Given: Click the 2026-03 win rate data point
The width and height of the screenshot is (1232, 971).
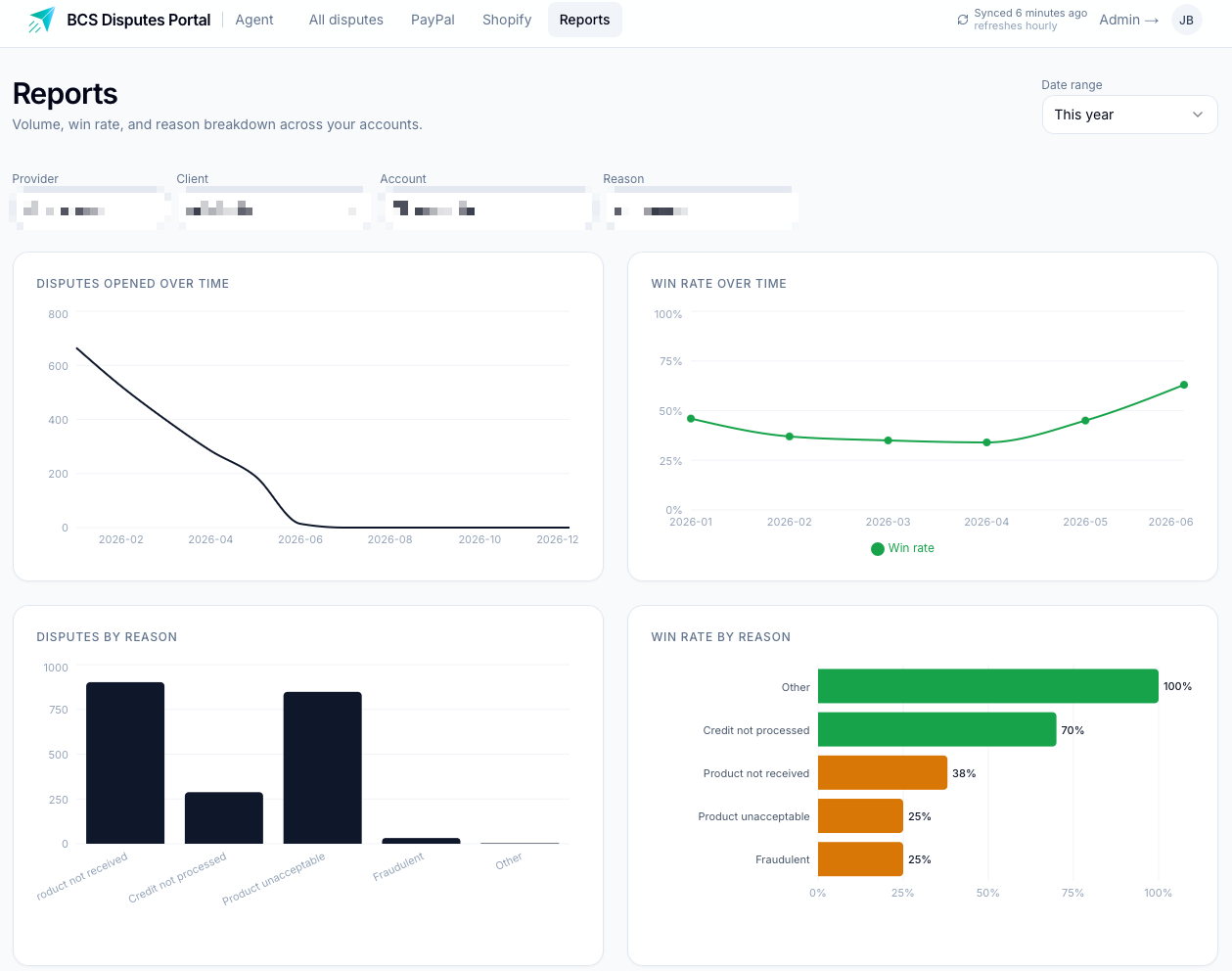Looking at the screenshot, I should [x=889, y=440].
